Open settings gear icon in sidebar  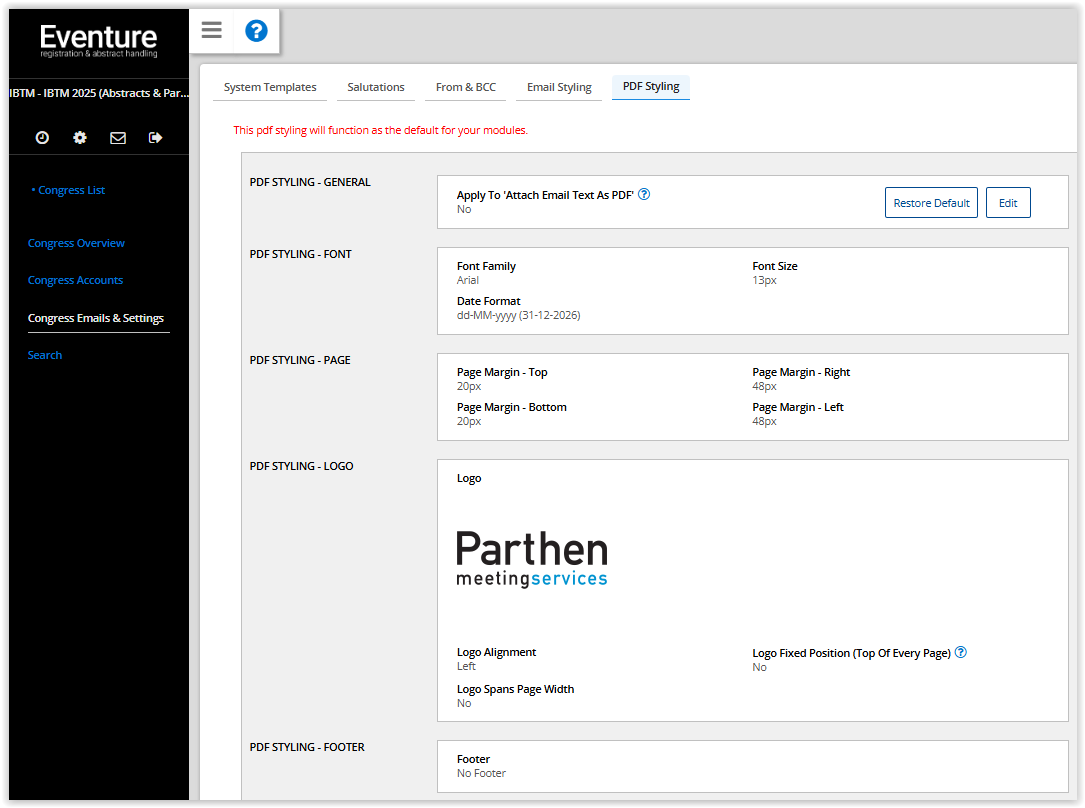pos(80,138)
